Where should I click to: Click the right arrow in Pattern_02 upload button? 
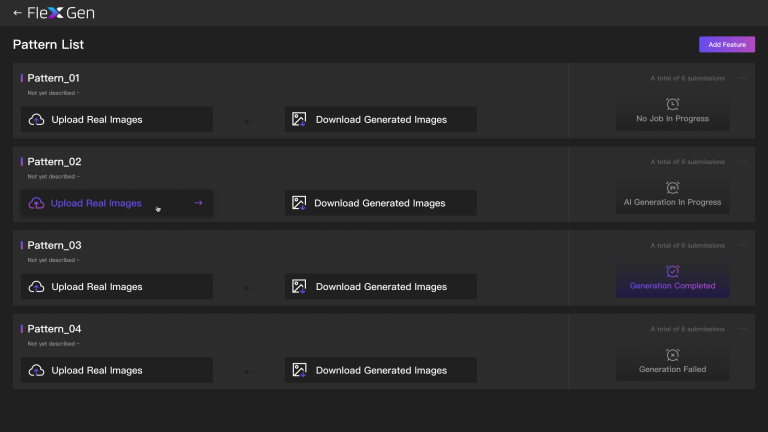pyautogui.click(x=198, y=203)
